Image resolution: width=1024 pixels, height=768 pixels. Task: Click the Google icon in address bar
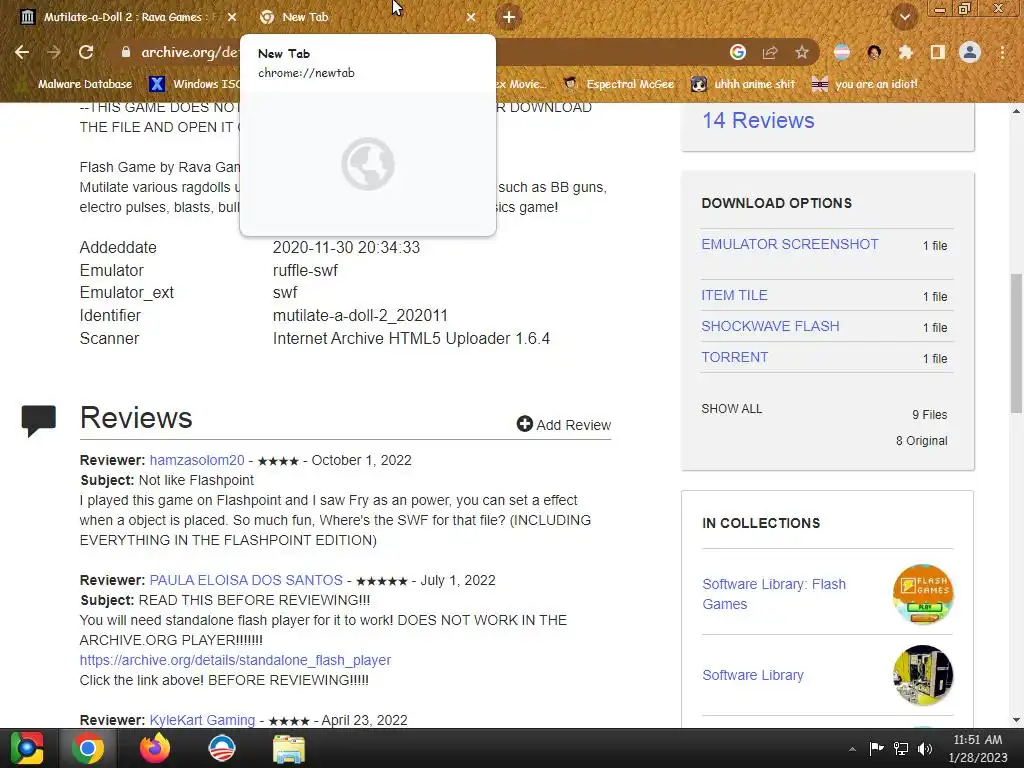click(x=738, y=52)
